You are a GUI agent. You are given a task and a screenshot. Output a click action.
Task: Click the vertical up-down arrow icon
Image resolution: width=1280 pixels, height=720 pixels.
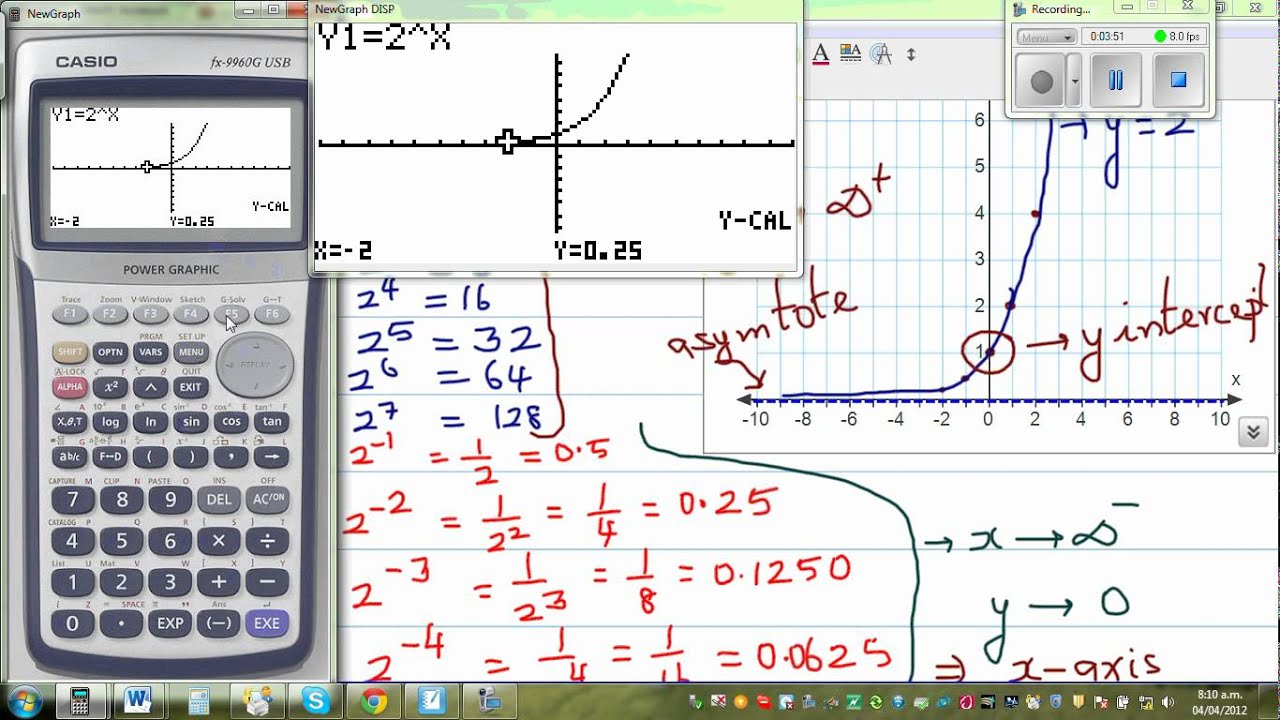pos(911,54)
